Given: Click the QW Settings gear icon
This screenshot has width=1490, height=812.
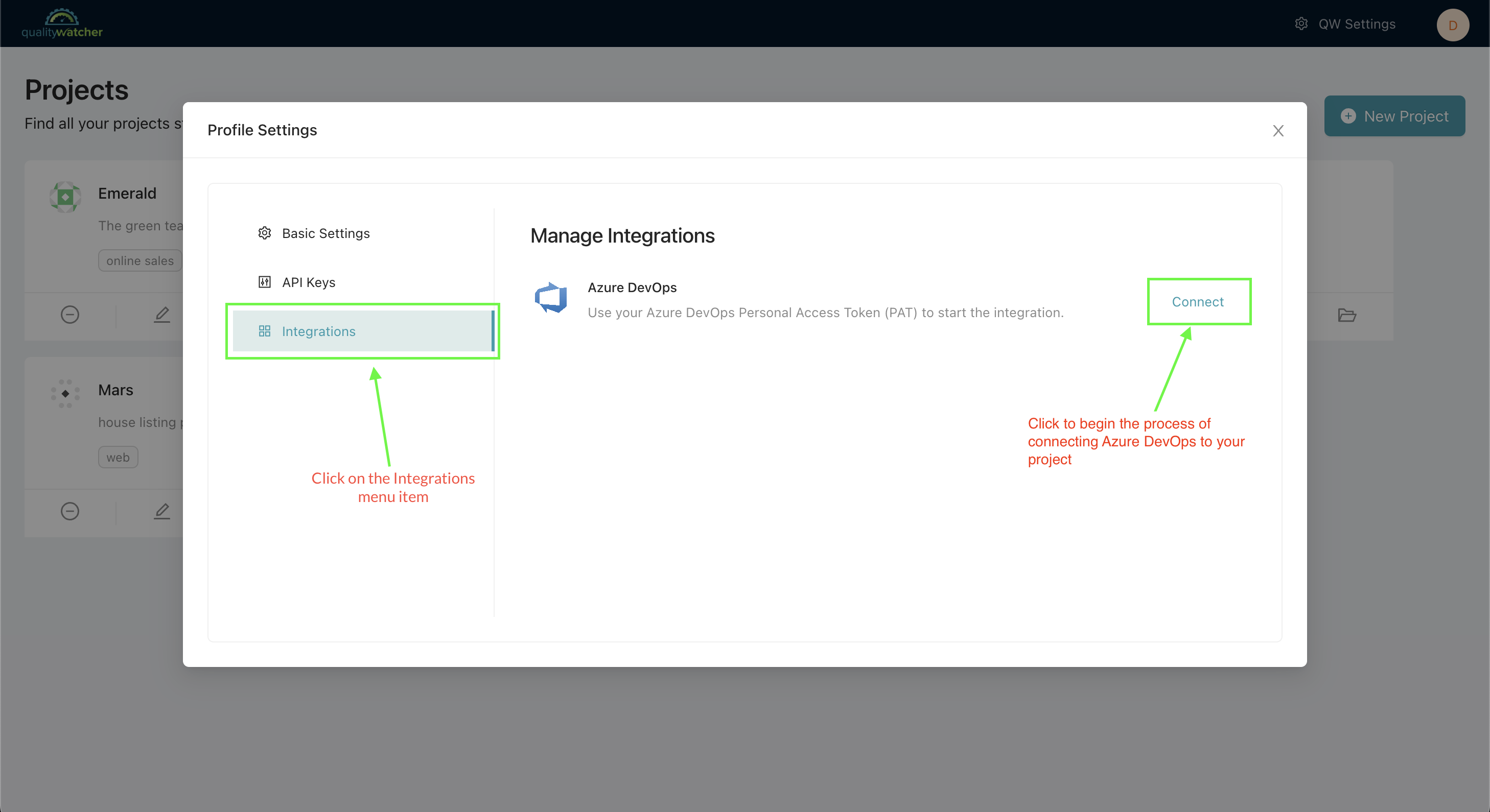Looking at the screenshot, I should point(1301,23).
